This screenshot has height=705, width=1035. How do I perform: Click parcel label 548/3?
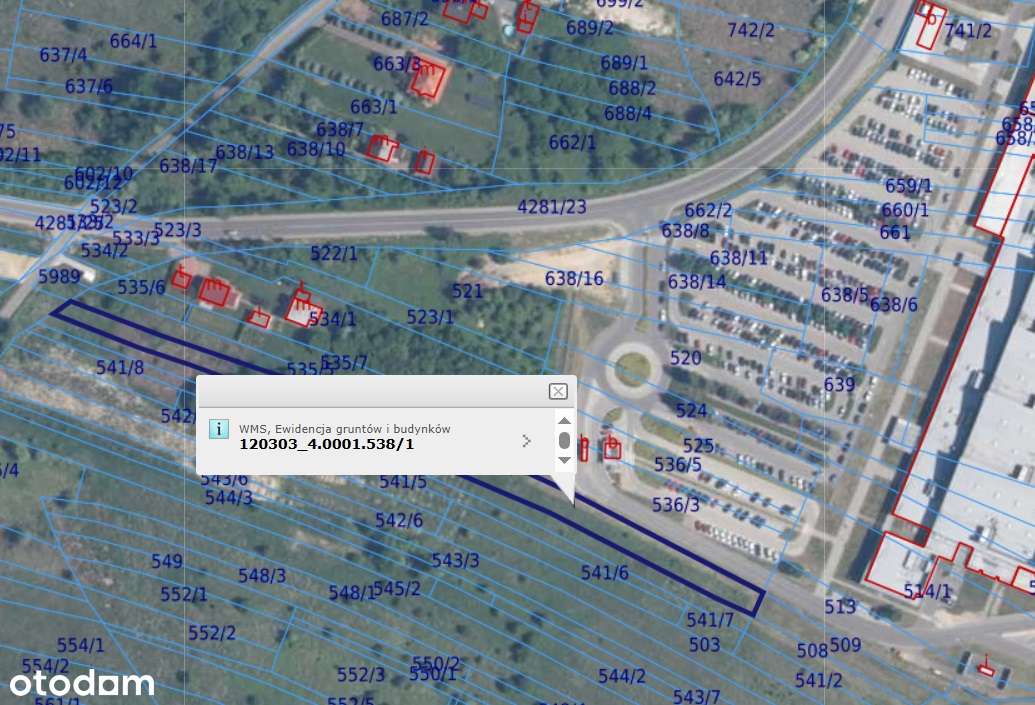(x=262, y=576)
